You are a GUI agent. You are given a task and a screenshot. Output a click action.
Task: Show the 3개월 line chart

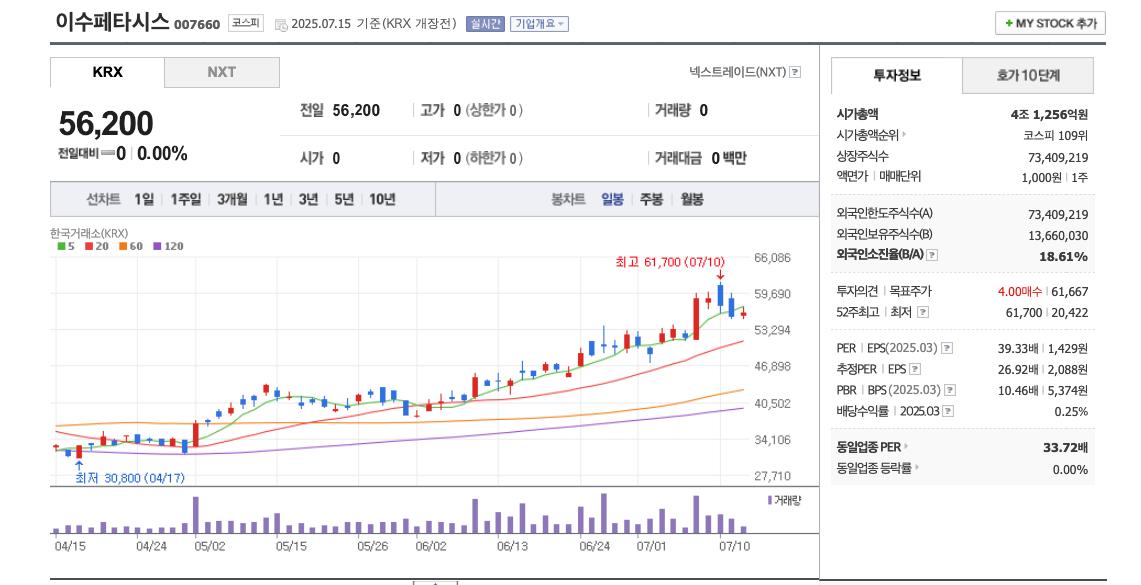tap(232, 199)
